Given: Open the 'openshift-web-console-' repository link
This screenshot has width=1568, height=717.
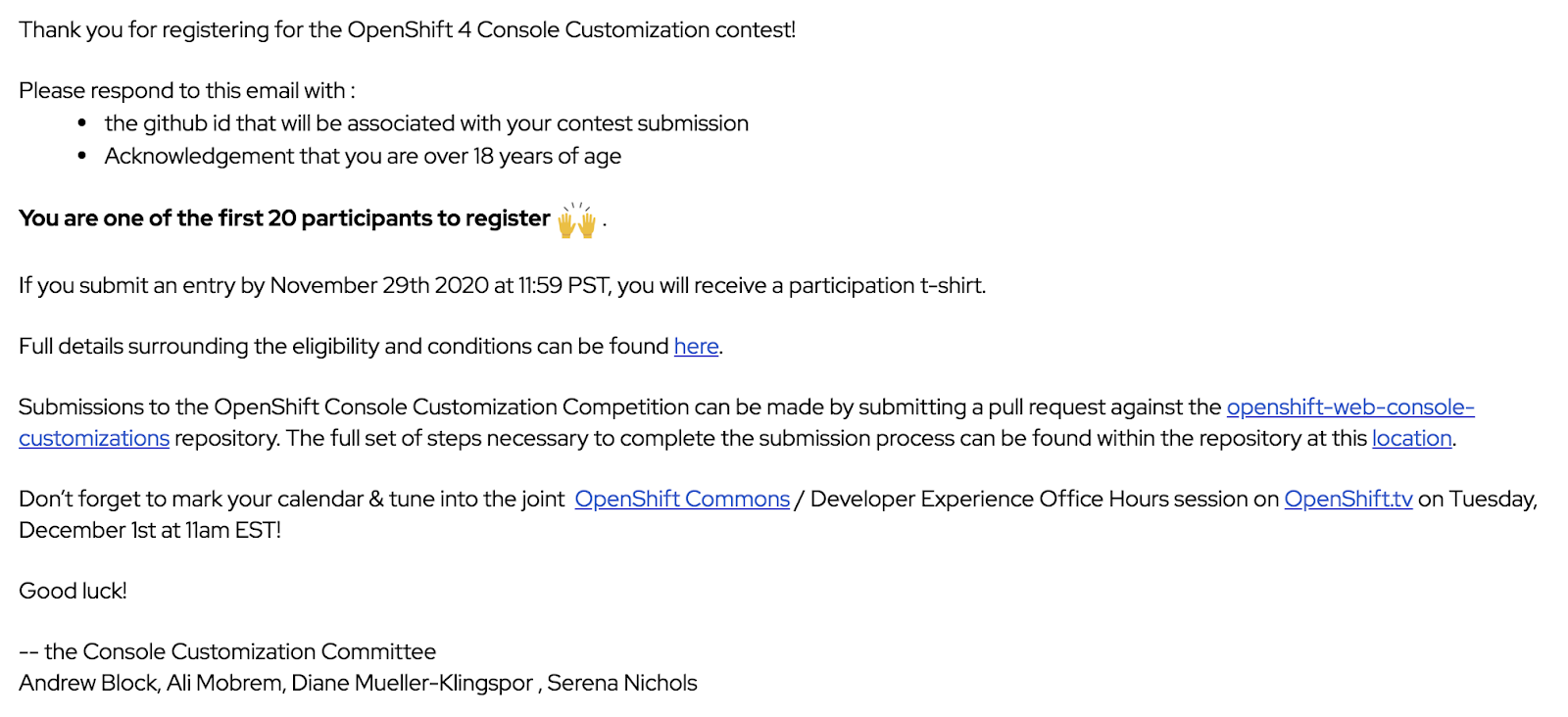Looking at the screenshot, I should pyautogui.click(x=1349, y=407).
